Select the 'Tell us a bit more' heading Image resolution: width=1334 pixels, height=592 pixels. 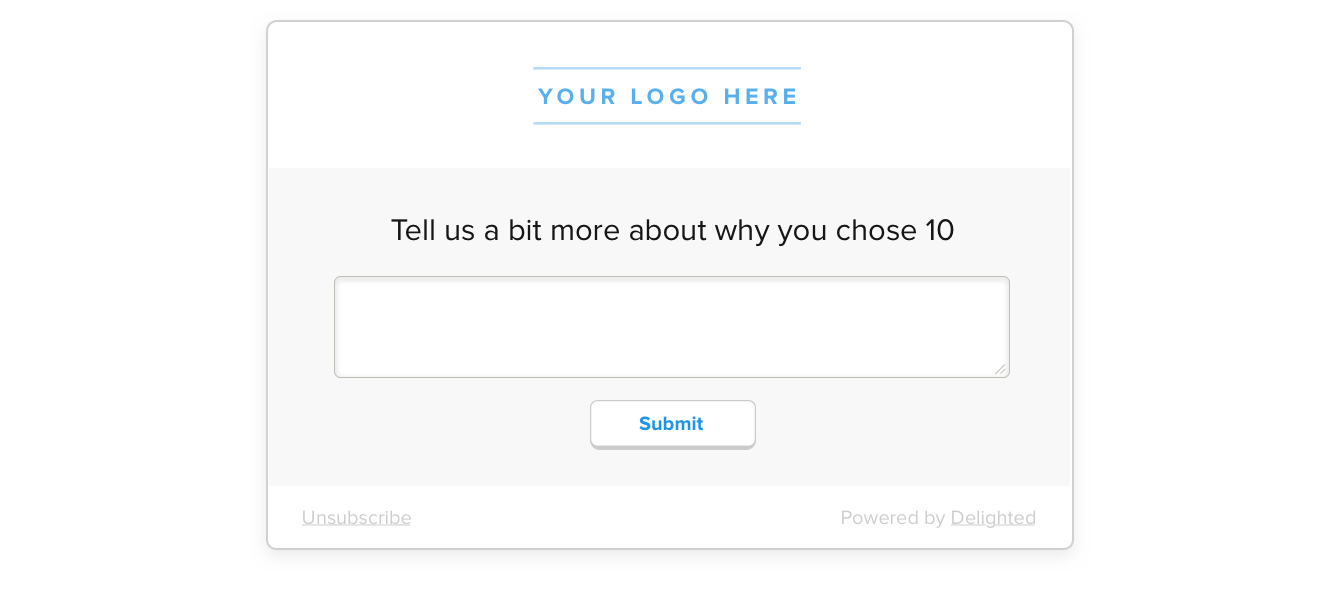coord(672,230)
